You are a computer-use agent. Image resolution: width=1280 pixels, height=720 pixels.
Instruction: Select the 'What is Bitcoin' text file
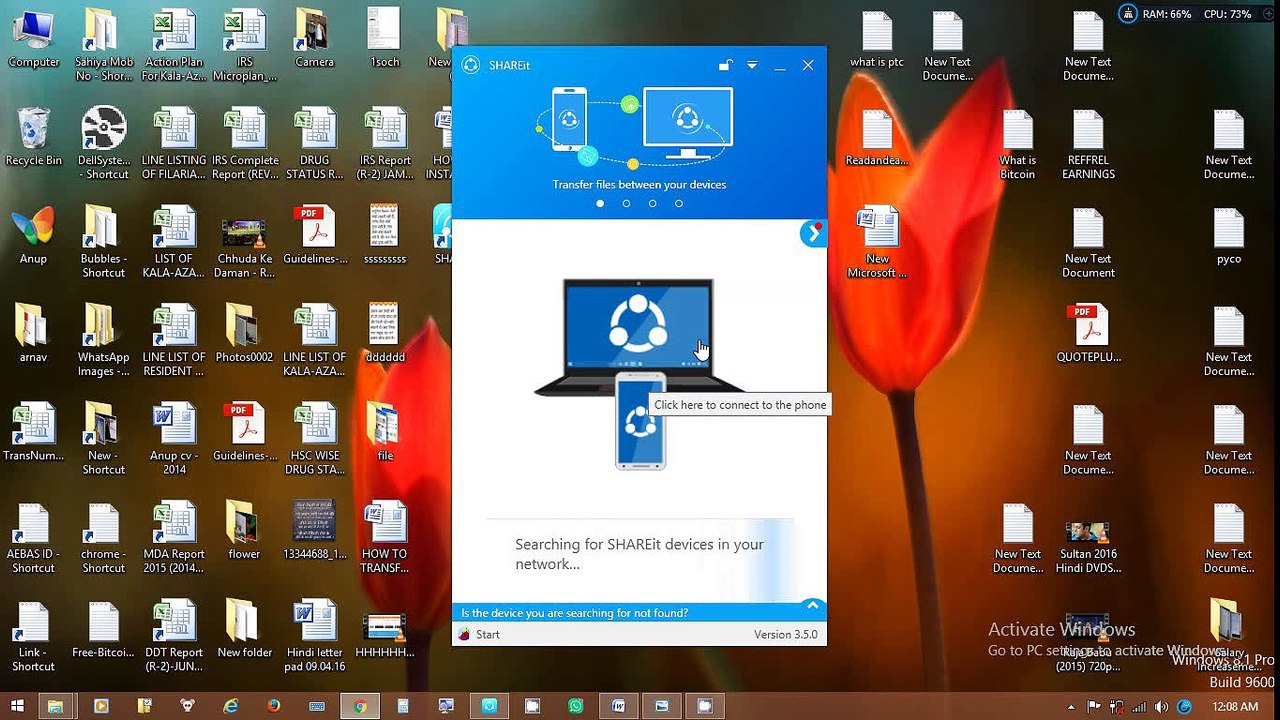(x=1018, y=144)
